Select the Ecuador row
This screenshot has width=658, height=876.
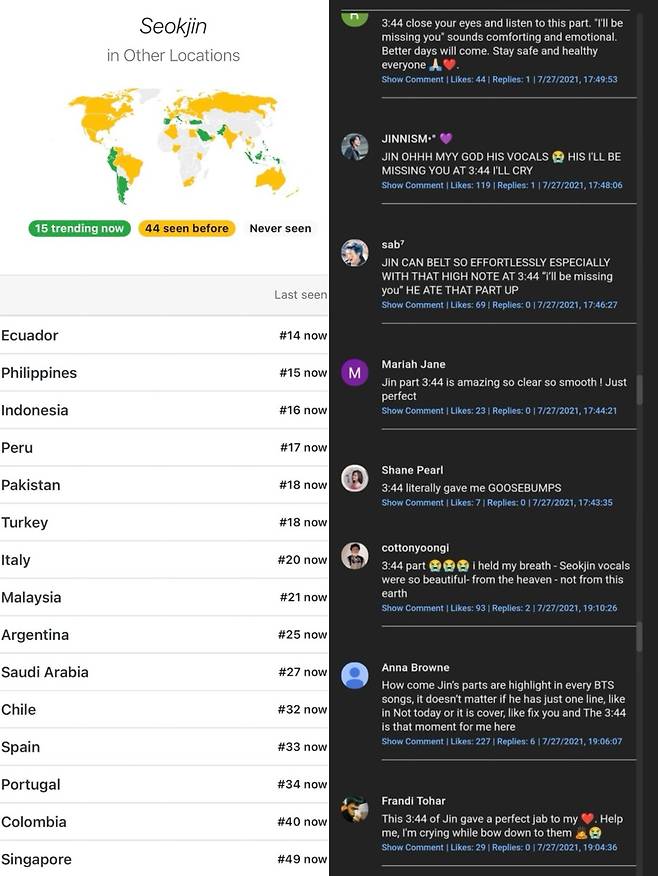(164, 335)
